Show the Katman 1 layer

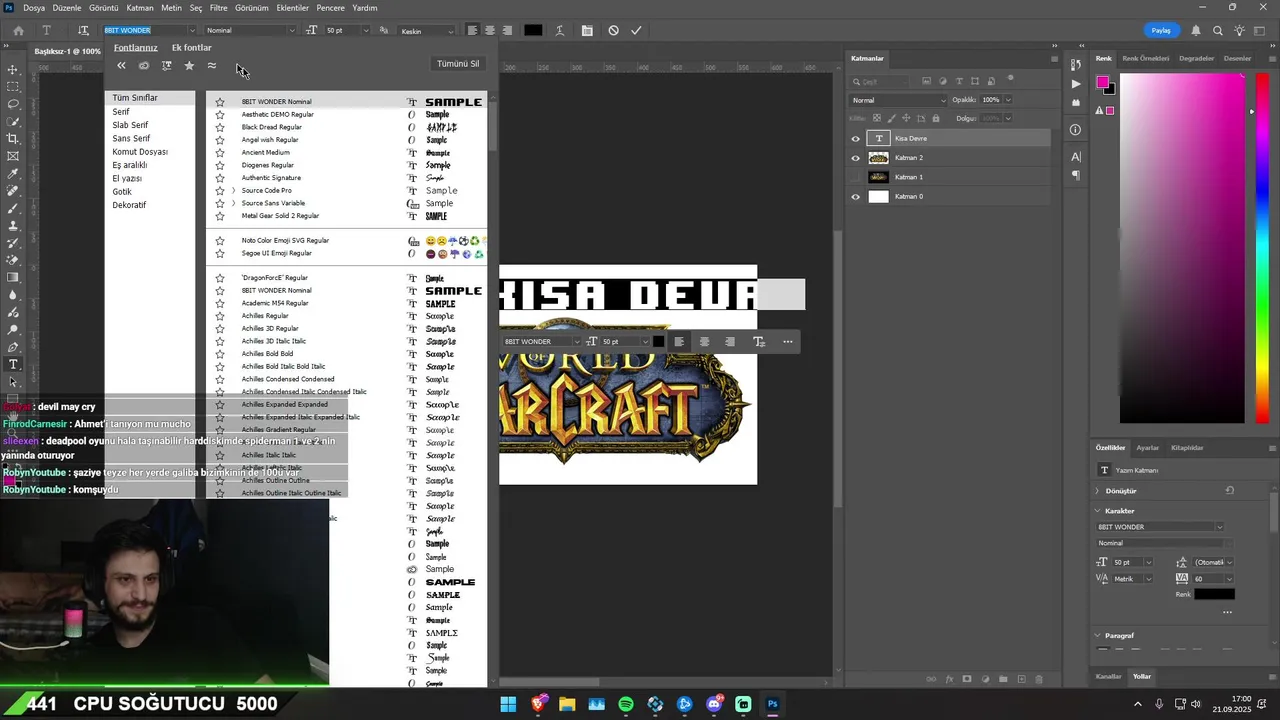855,177
